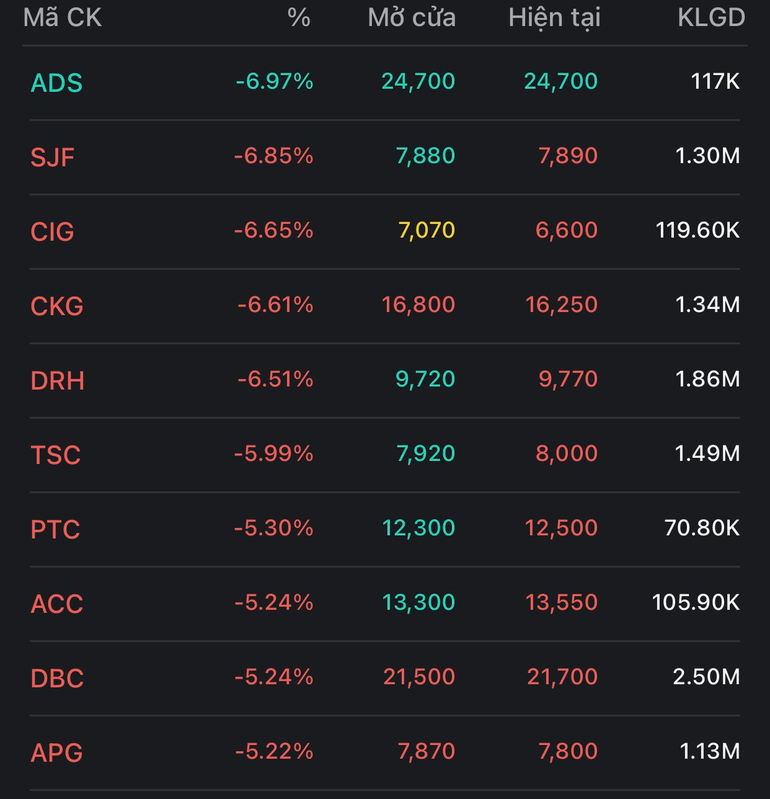The width and height of the screenshot is (770, 799).
Task: Open the SJF stock ticker
Action: pyautogui.click(x=53, y=157)
